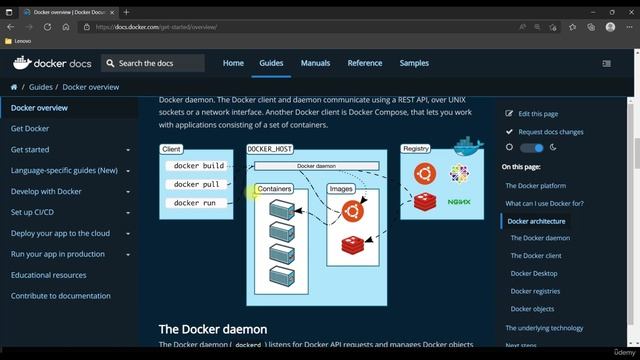Open the Favorites star icon
This screenshot has height=360, width=640.
(572, 27)
